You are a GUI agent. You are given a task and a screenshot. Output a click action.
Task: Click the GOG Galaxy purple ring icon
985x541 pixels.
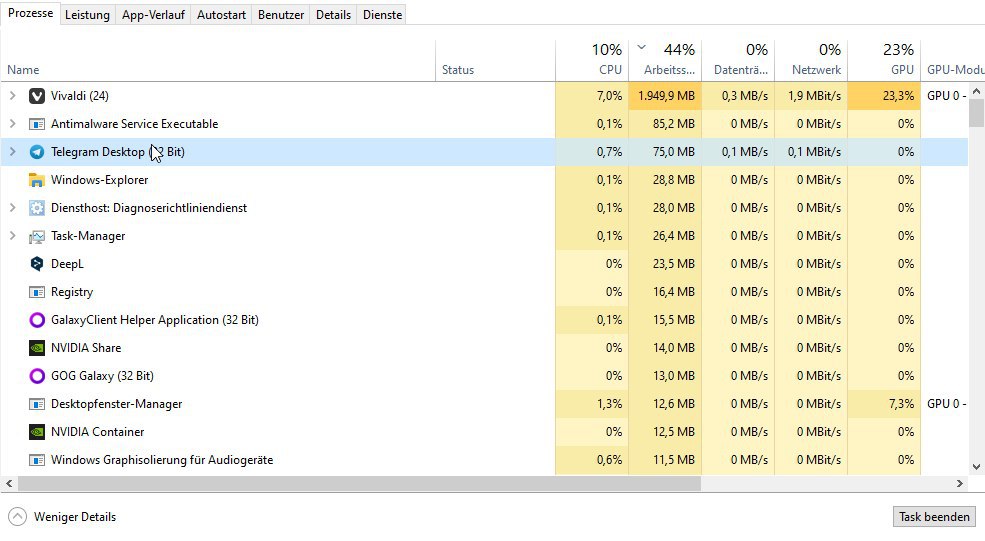click(37, 376)
